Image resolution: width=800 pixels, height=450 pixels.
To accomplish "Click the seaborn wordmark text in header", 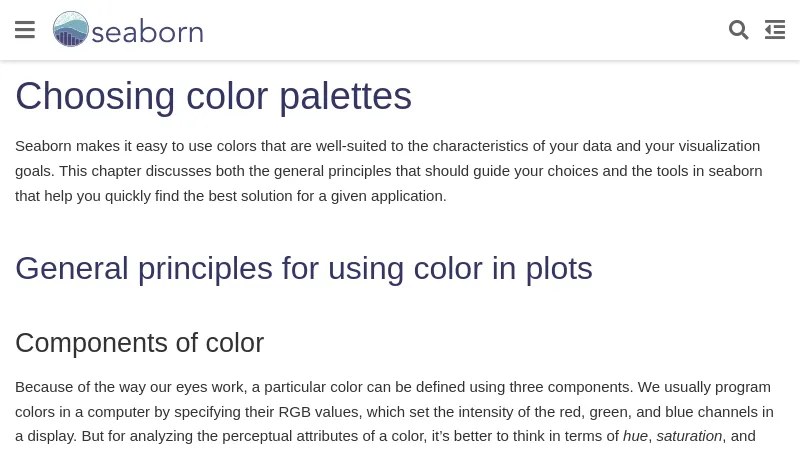I will [147, 32].
